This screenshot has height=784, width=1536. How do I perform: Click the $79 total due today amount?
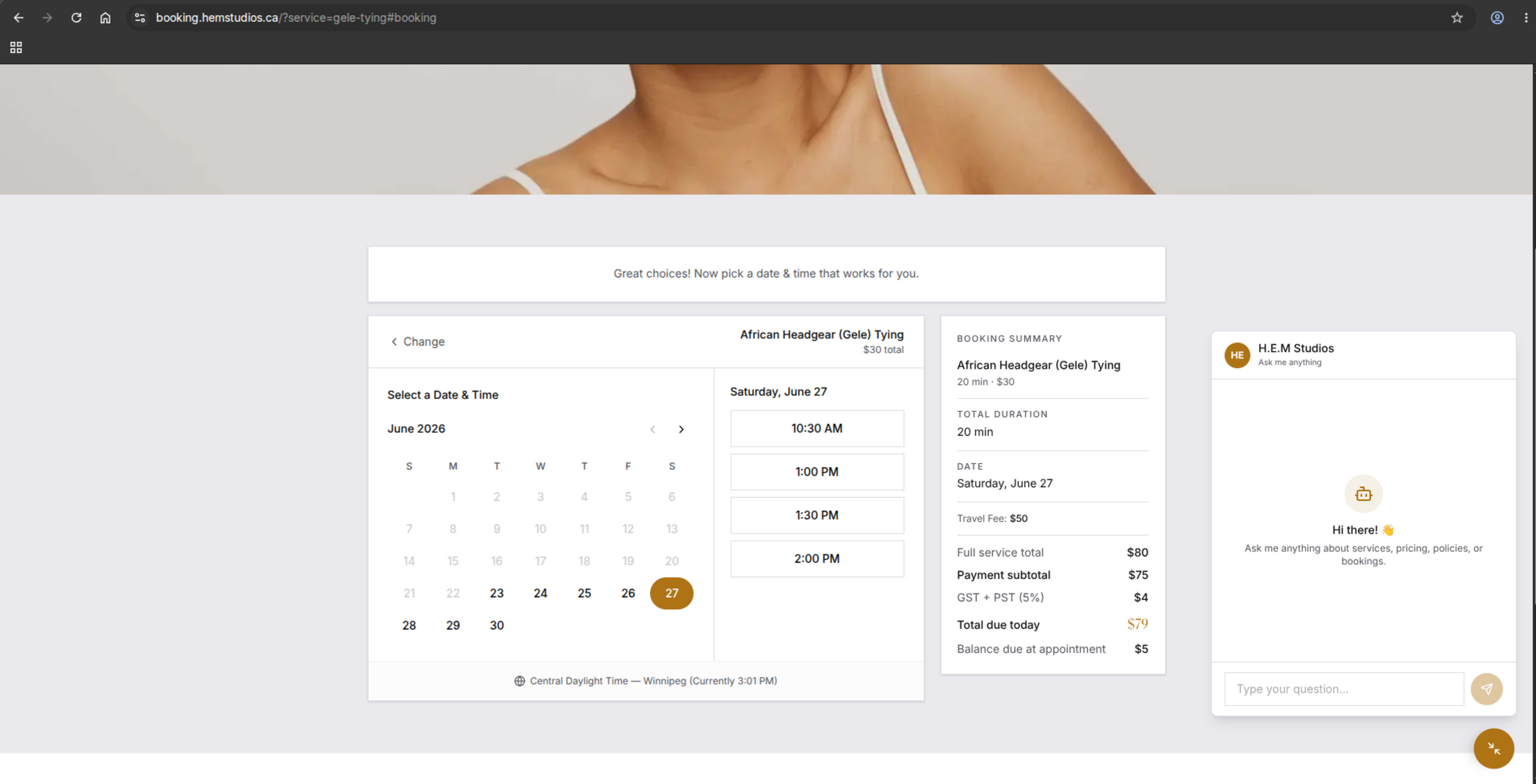(x=1137, y=624)
